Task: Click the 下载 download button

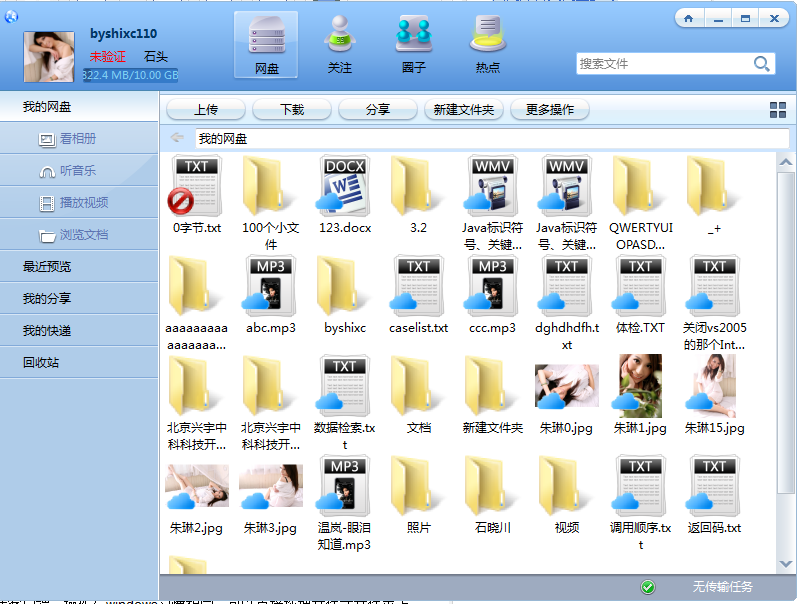Action: click(292, 109)
